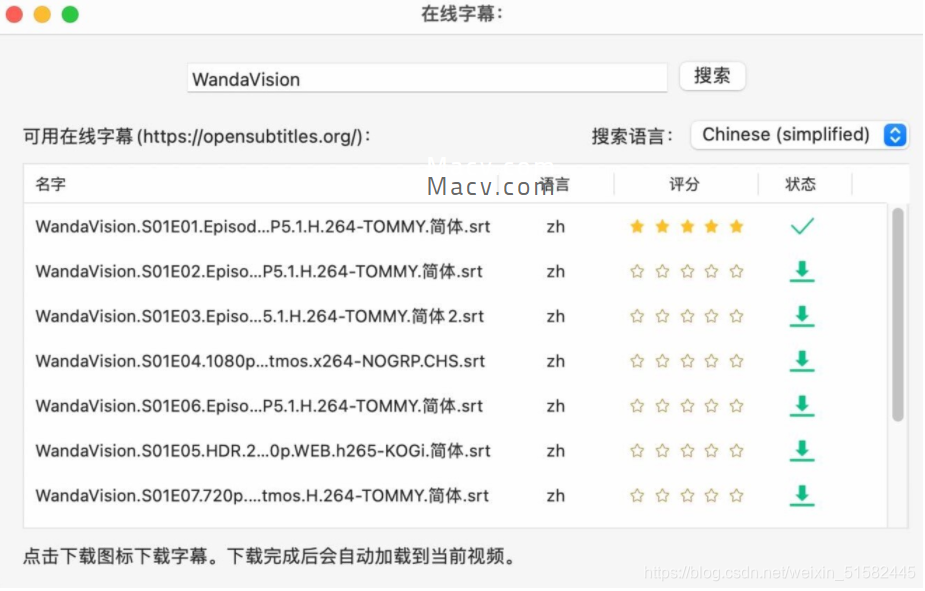Image resolution: width=925 pixels, height=591 pixels.
Task: Click the zh language cell of S01E04
Action: coord(556,362)
